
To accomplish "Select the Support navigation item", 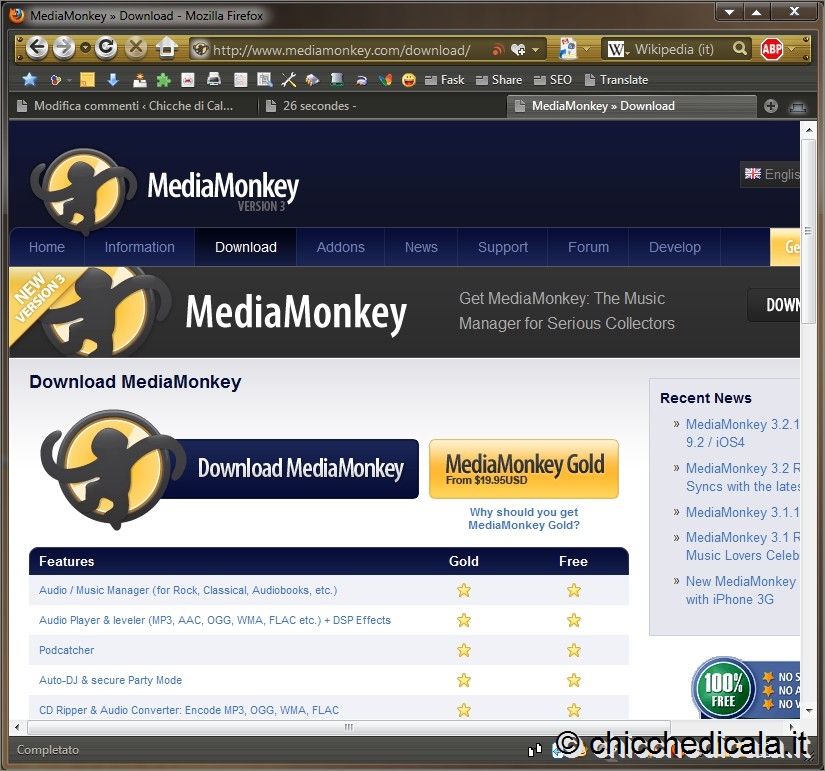I will click(x=502, y=247).
